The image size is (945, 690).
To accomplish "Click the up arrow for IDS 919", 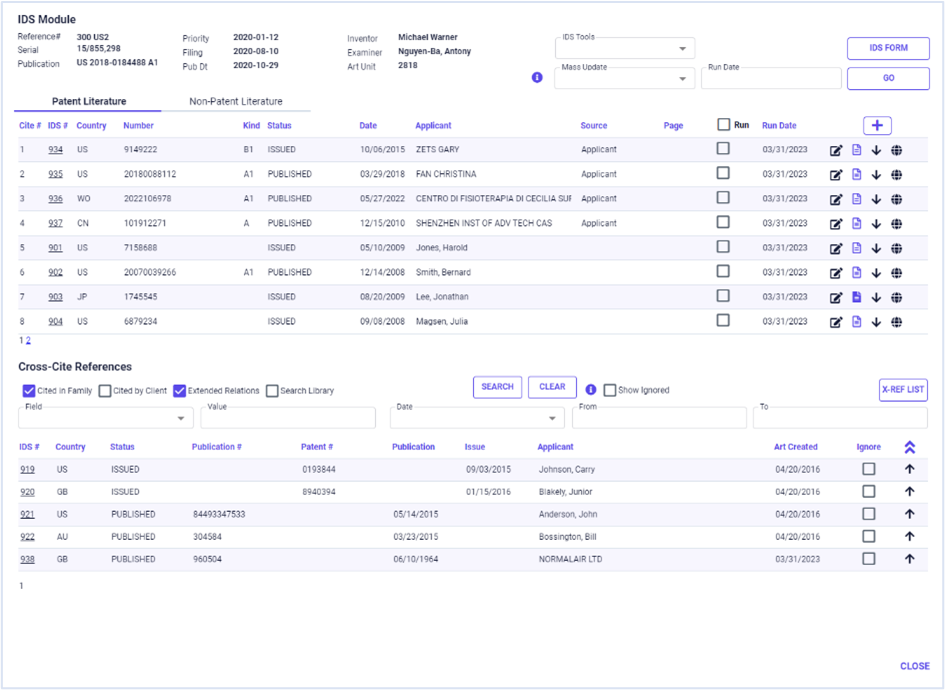I will [909, 469].
